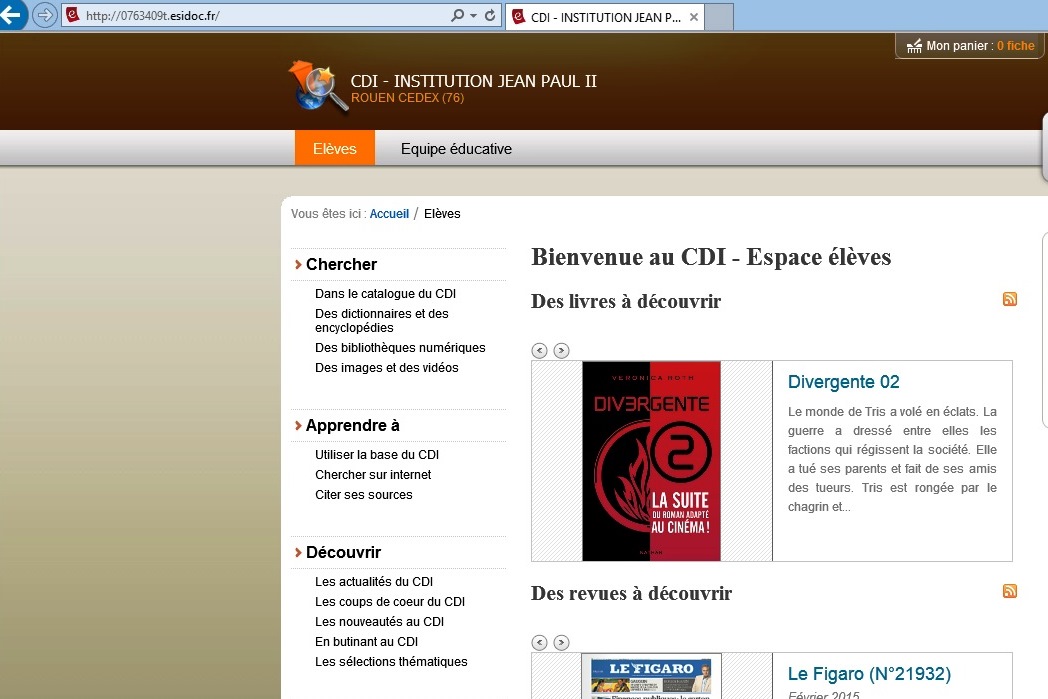
Task: Select the CDI - INSTITUTION JEAN P... browser tab
Action: click(x=605, y=17)
